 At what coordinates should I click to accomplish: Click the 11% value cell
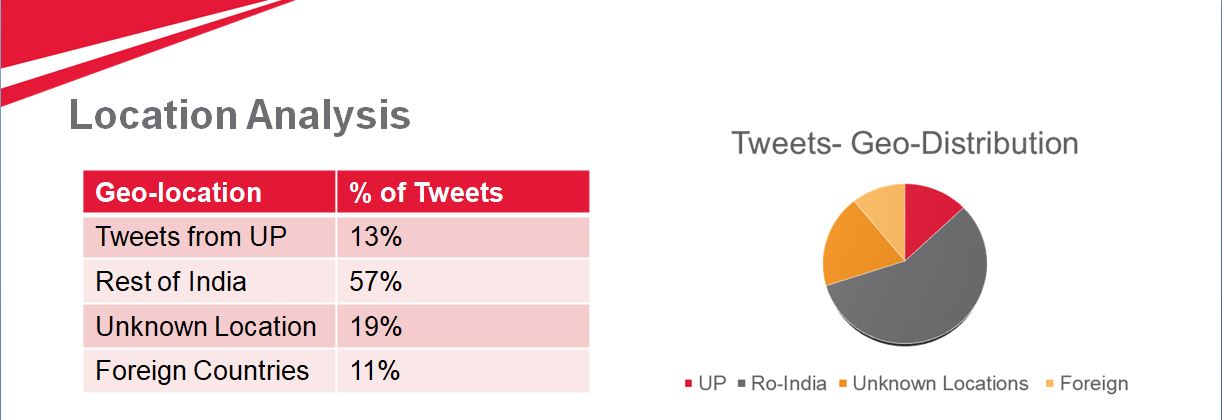(x=463, y=371)
